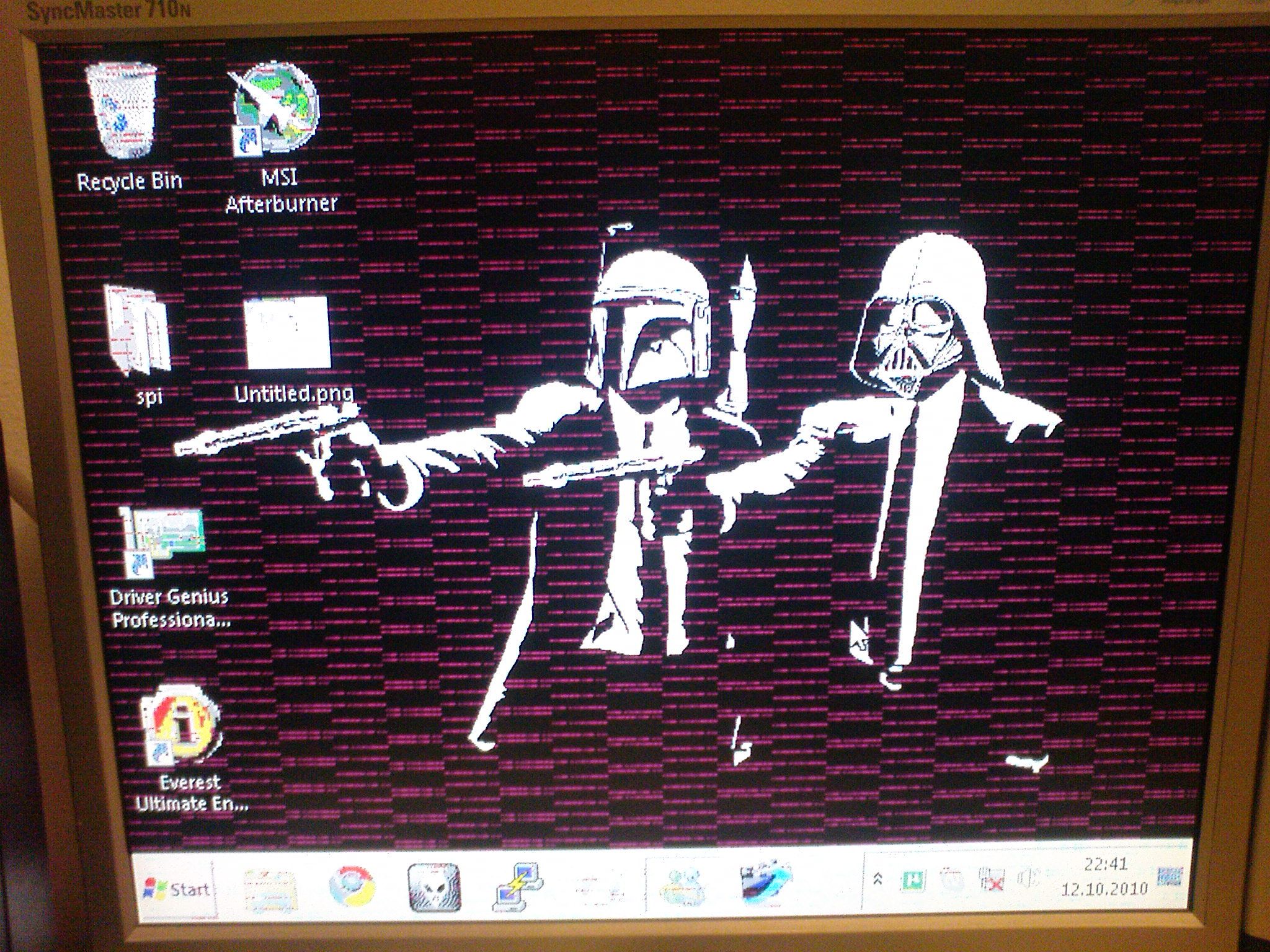This screenshot has height=952, width=1270.
Task: Launch Driver Genius Professional shortcut icon
Action: [164, 542]
